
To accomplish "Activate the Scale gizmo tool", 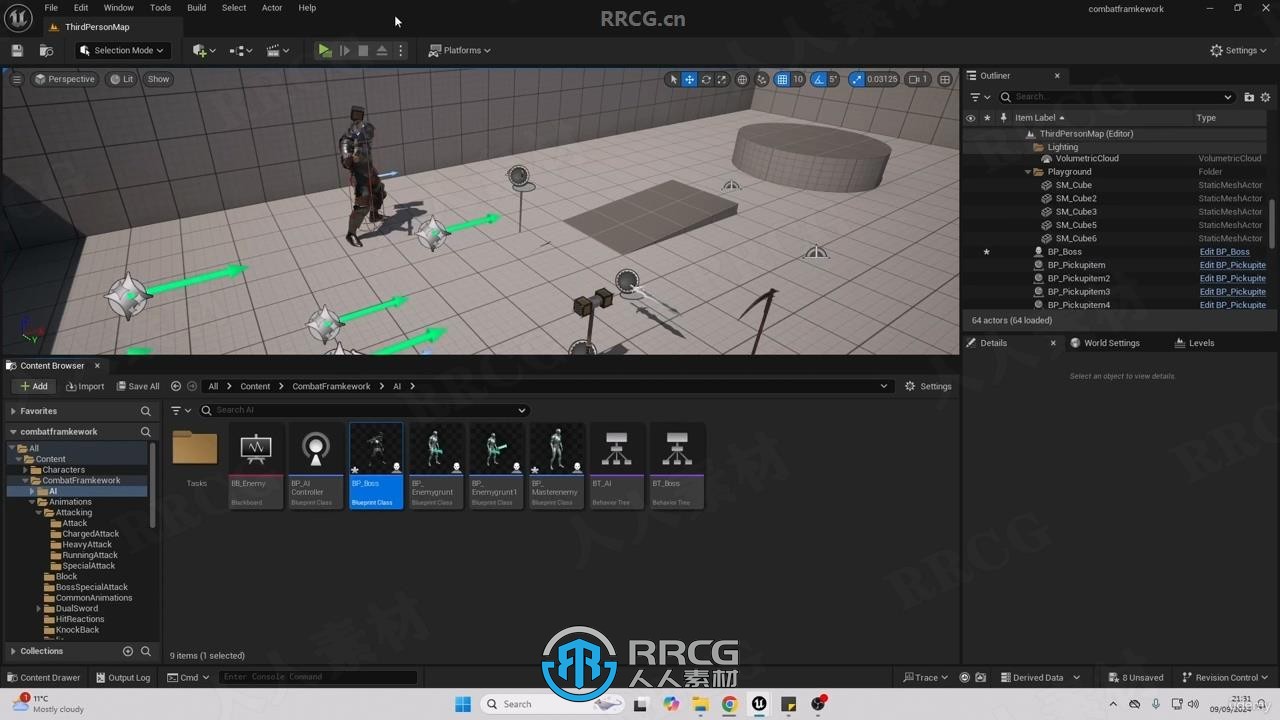I will (x=722, y=79).
